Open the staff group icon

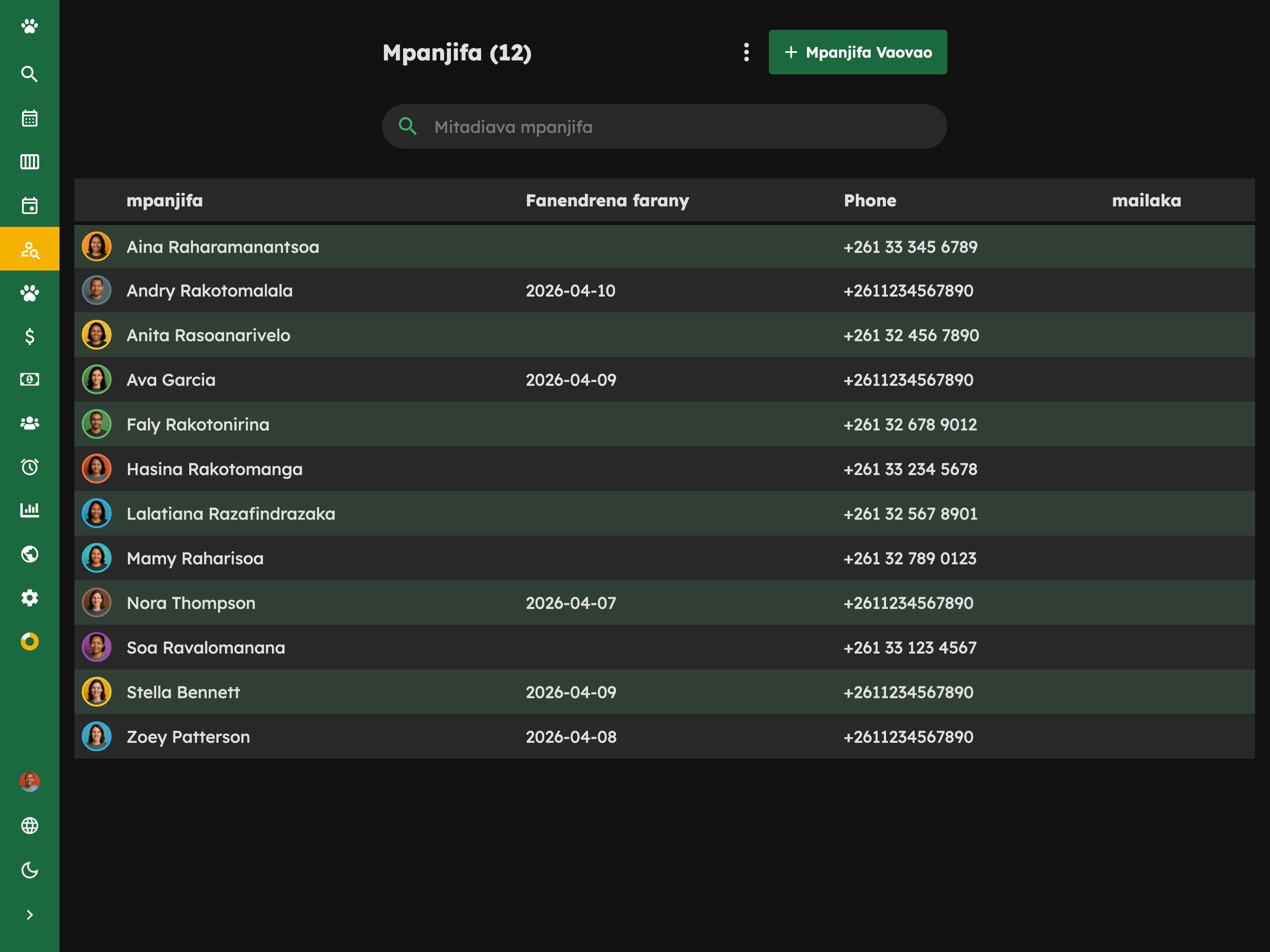29,423
